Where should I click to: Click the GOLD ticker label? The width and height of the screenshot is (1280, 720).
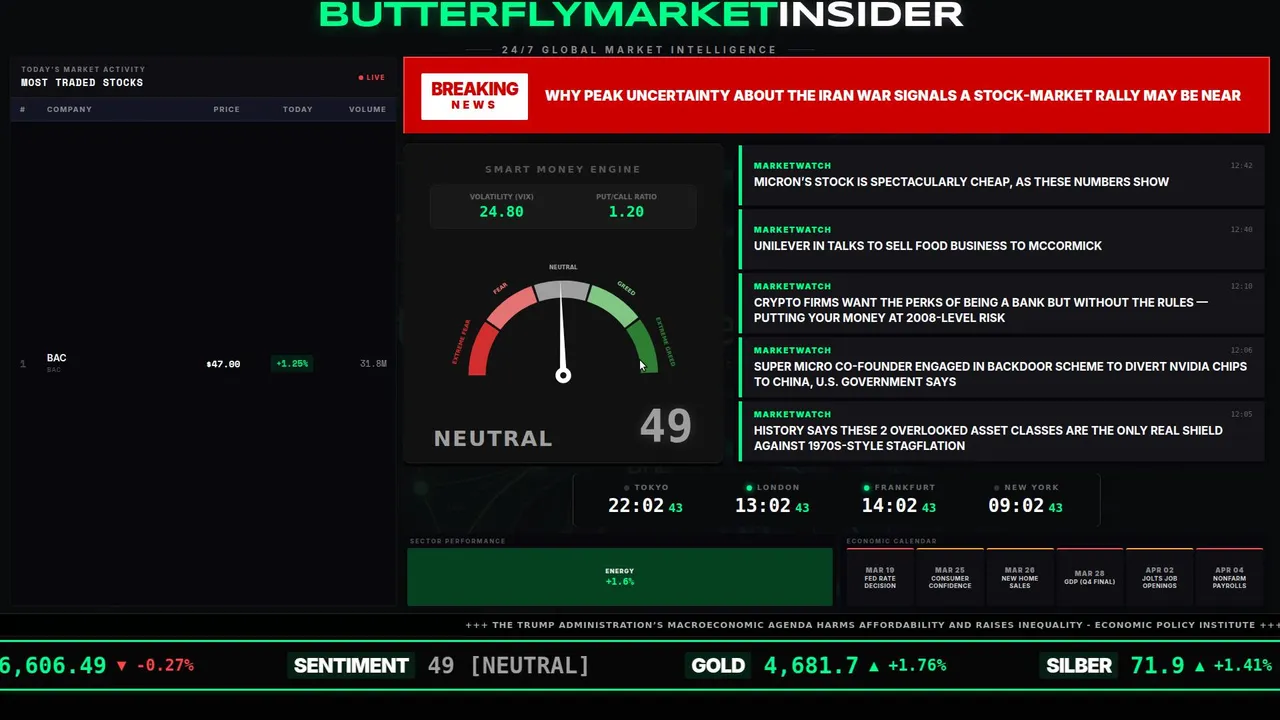[718, 666]
